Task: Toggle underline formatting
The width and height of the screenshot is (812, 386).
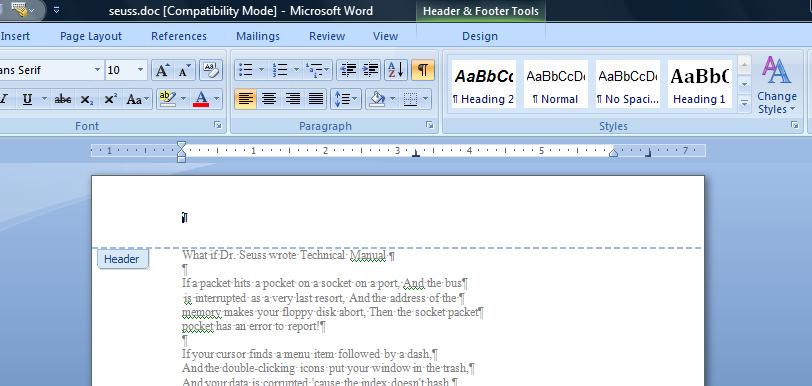Action: pos(27,99)
